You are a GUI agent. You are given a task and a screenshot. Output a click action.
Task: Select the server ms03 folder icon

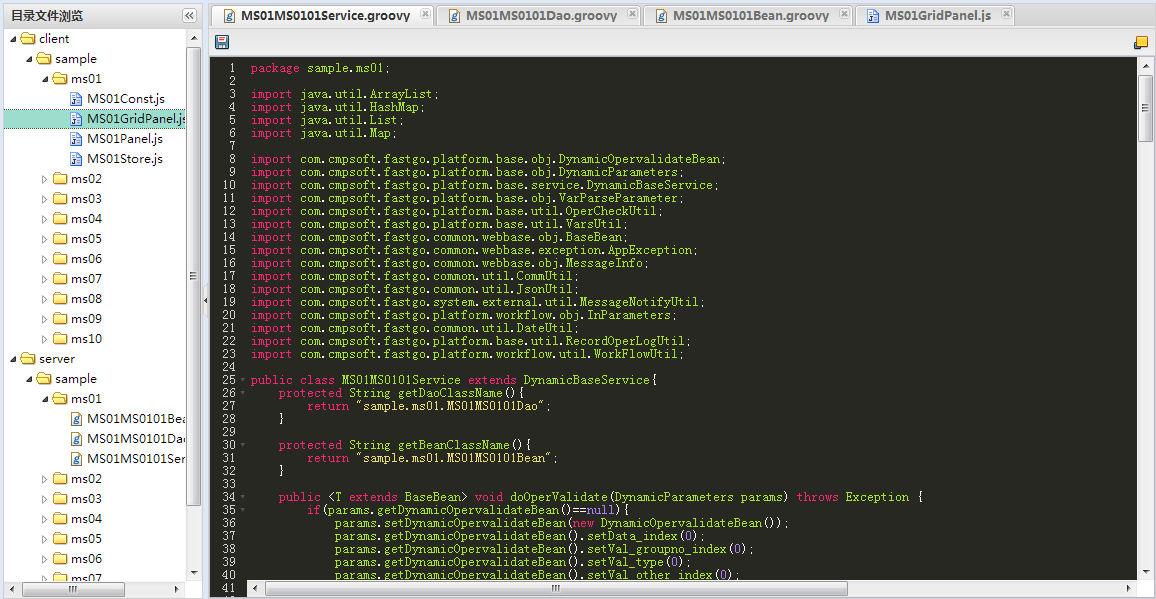click(60, 498)
